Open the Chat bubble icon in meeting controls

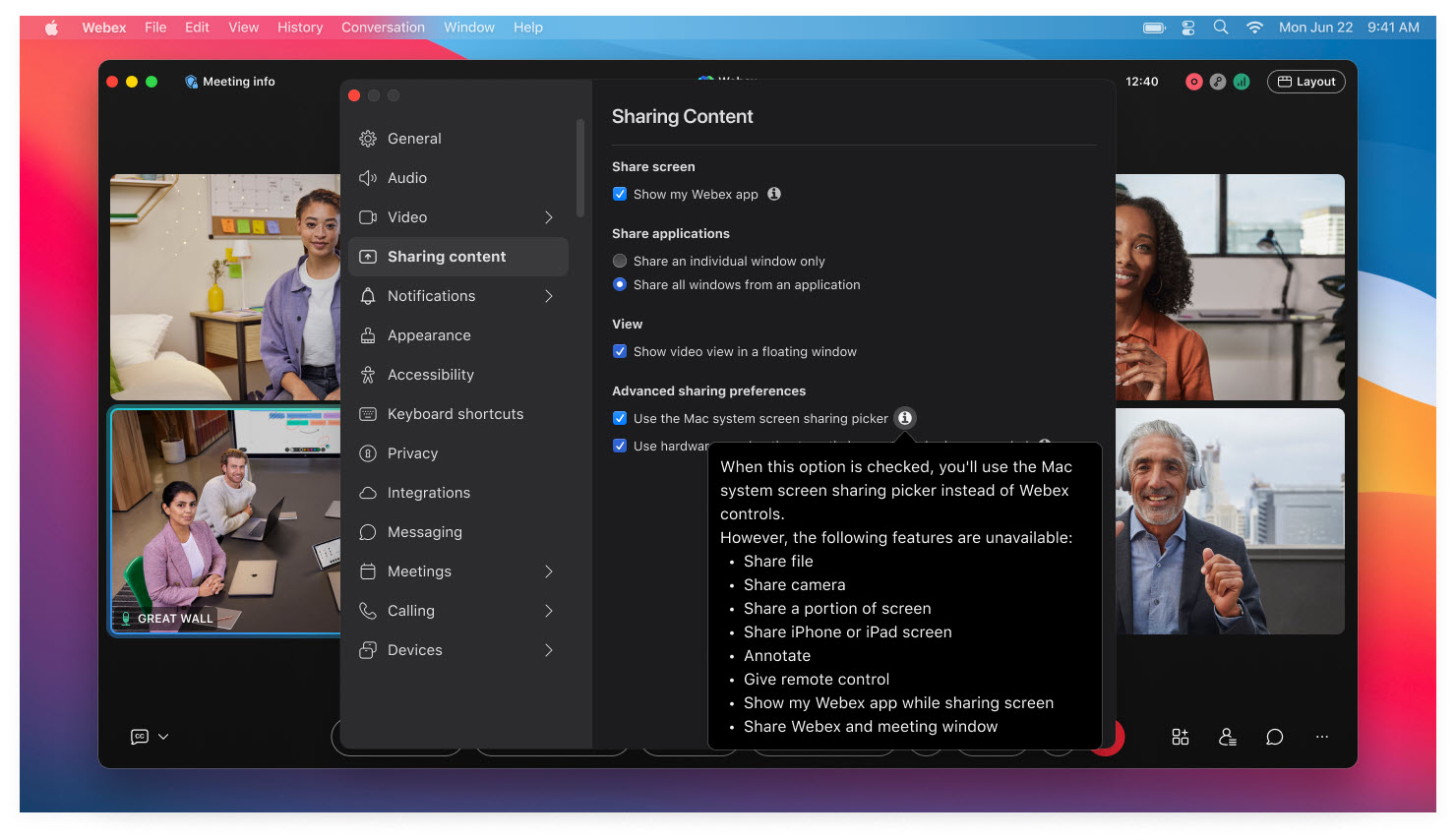1275,737
